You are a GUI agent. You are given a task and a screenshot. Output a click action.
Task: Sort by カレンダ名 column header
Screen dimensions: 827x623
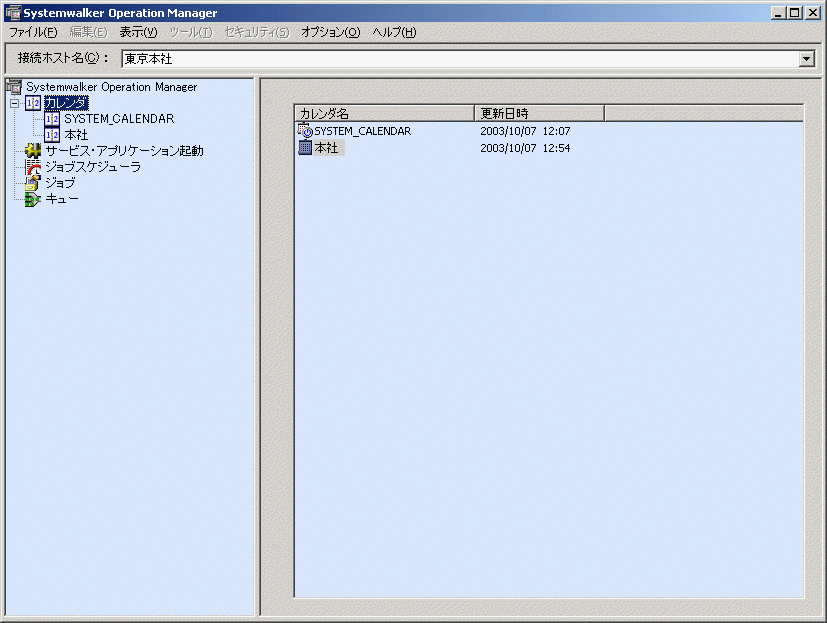pos(384,113)
